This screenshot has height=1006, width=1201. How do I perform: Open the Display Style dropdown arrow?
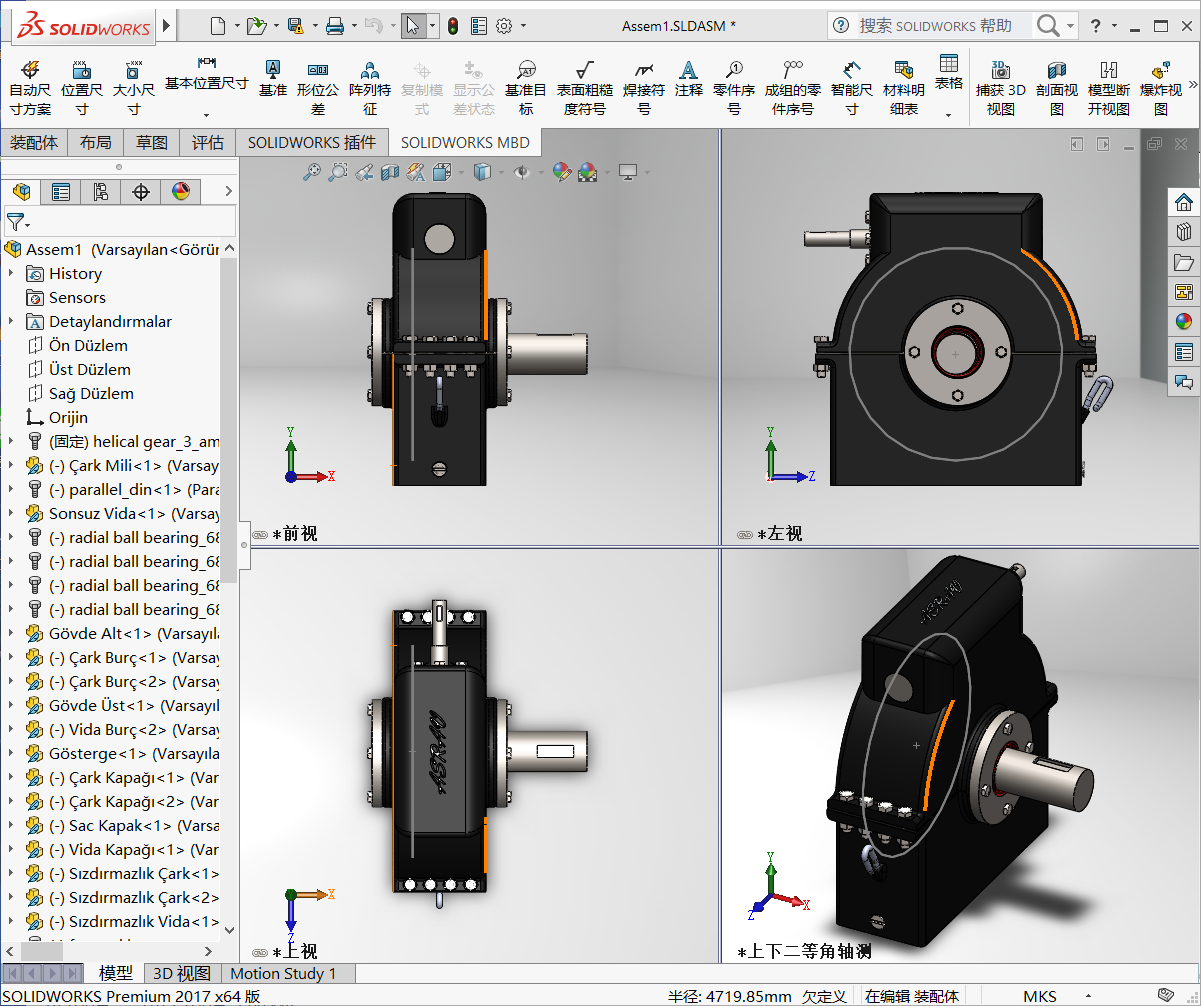pyautogui.click(x=502, y=172)
